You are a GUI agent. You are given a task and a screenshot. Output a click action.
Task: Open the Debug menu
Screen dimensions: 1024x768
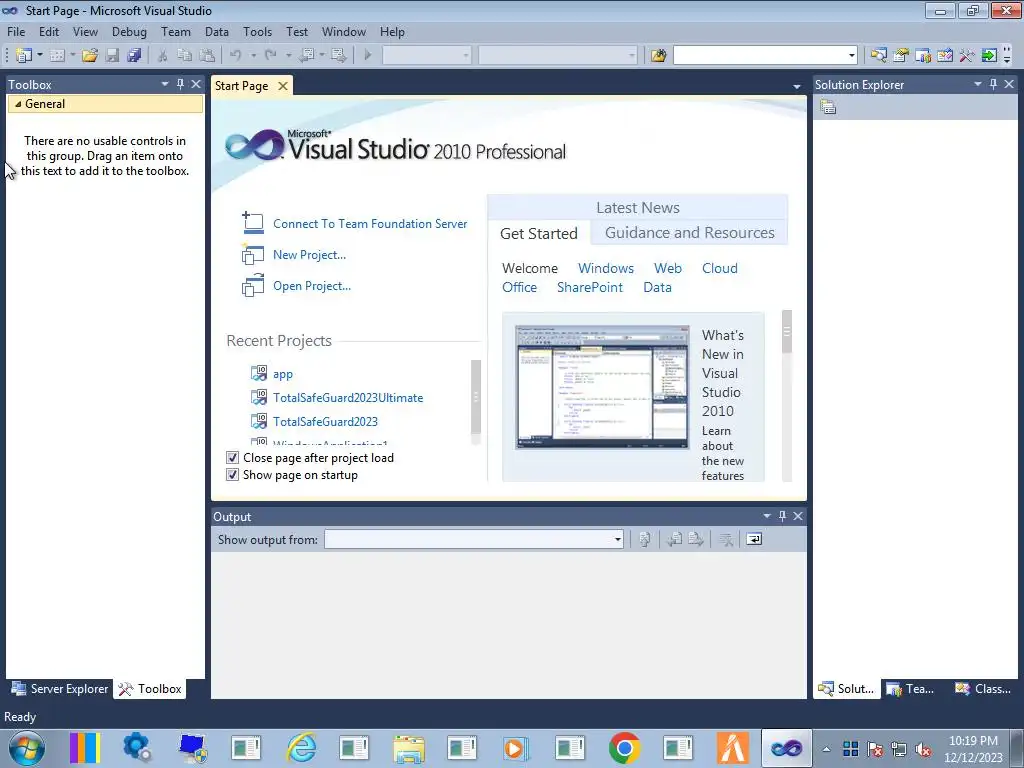click(x=129, y=31)
